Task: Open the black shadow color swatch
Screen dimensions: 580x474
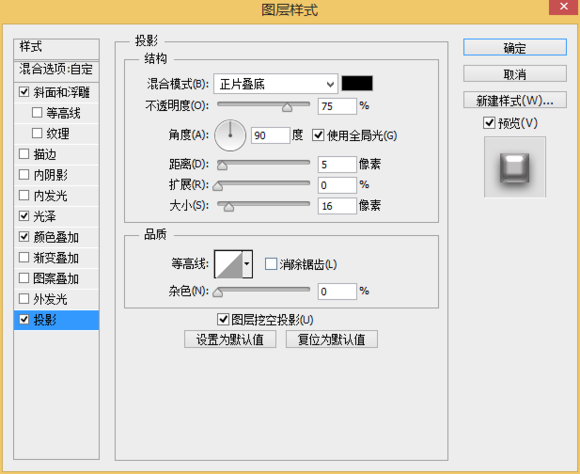Action: [x=357, y=83]
